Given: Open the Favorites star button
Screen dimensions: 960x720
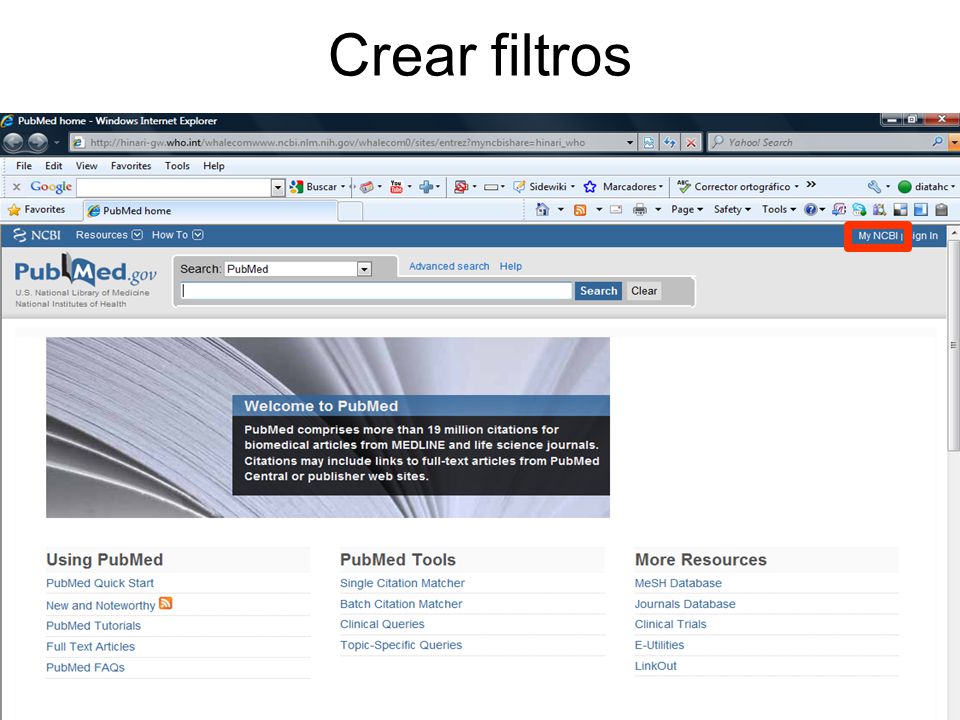Looking at the screenshot, I should [x=37, y=209].
